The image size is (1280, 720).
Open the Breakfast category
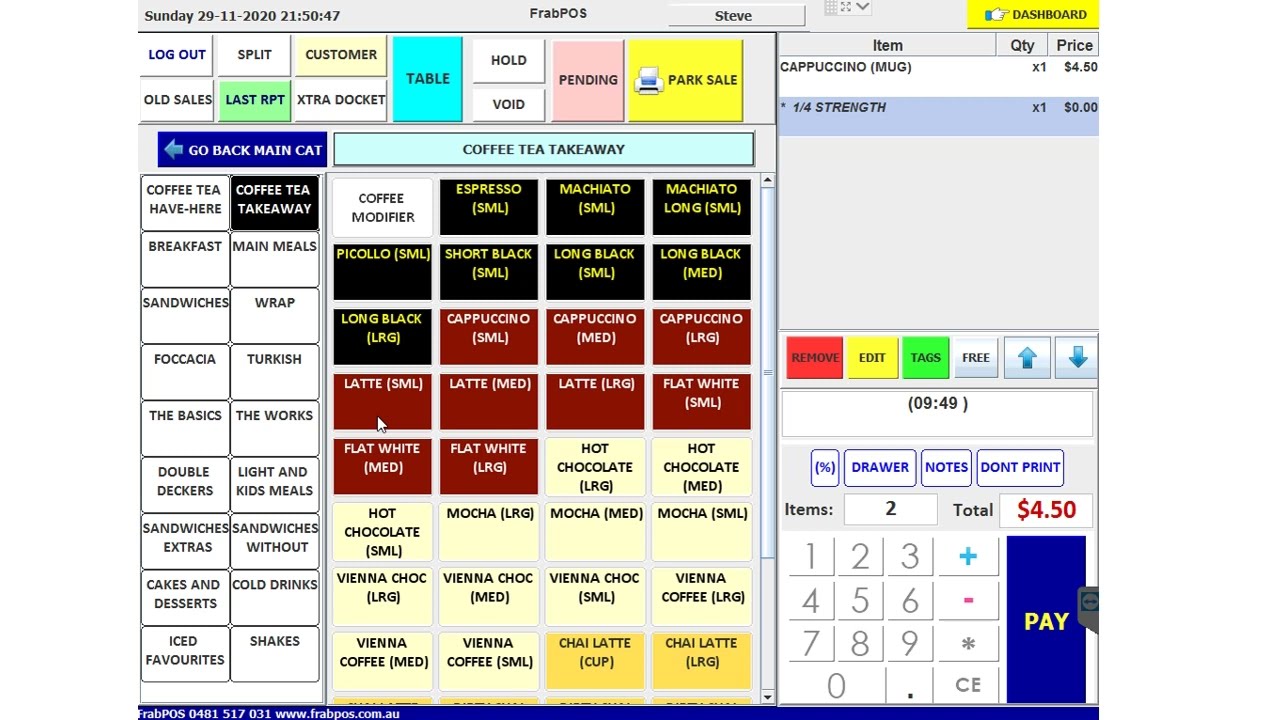coord(185,258)
